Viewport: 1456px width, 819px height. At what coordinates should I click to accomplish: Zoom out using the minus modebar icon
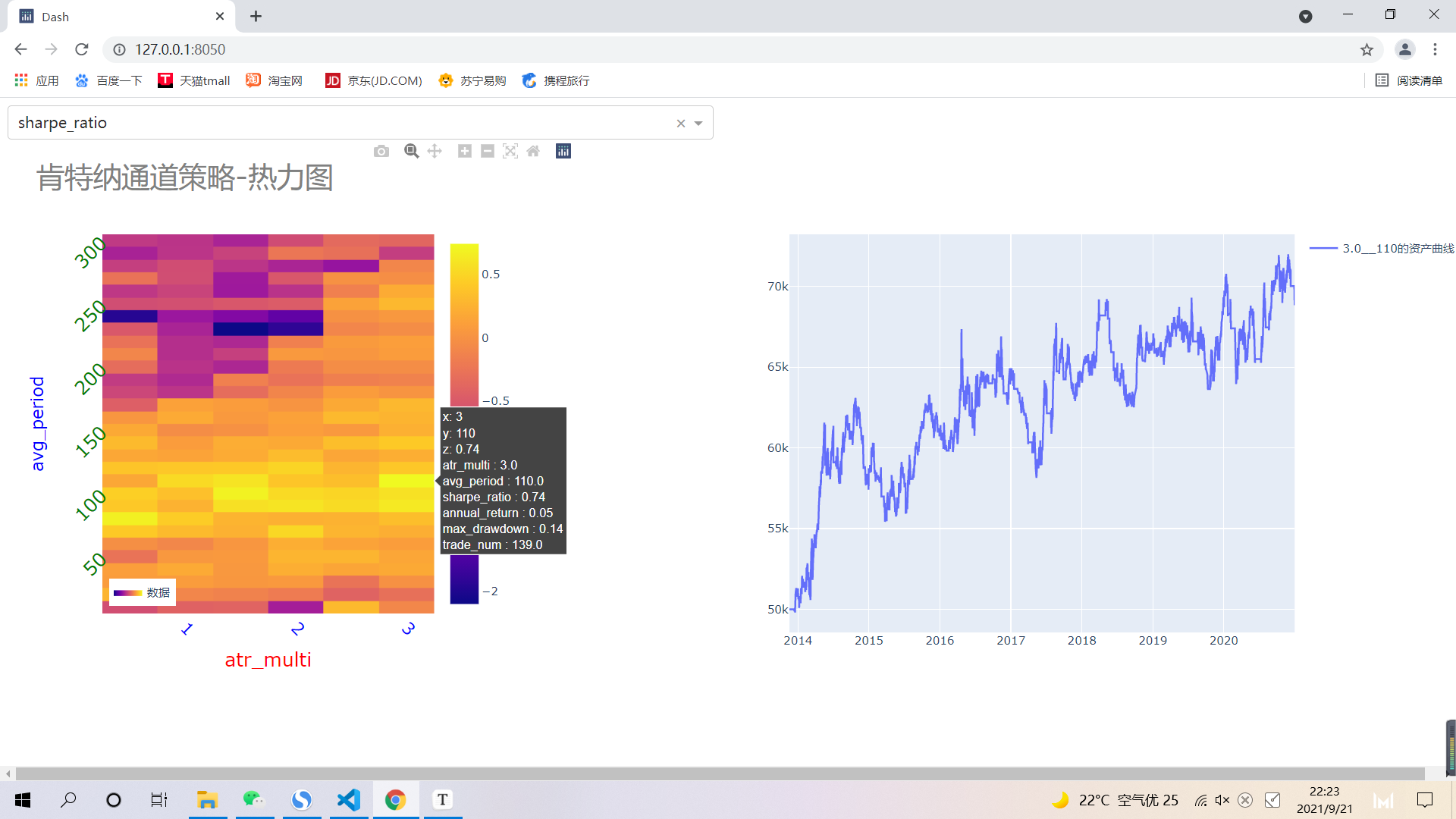[x=488, y=151]
